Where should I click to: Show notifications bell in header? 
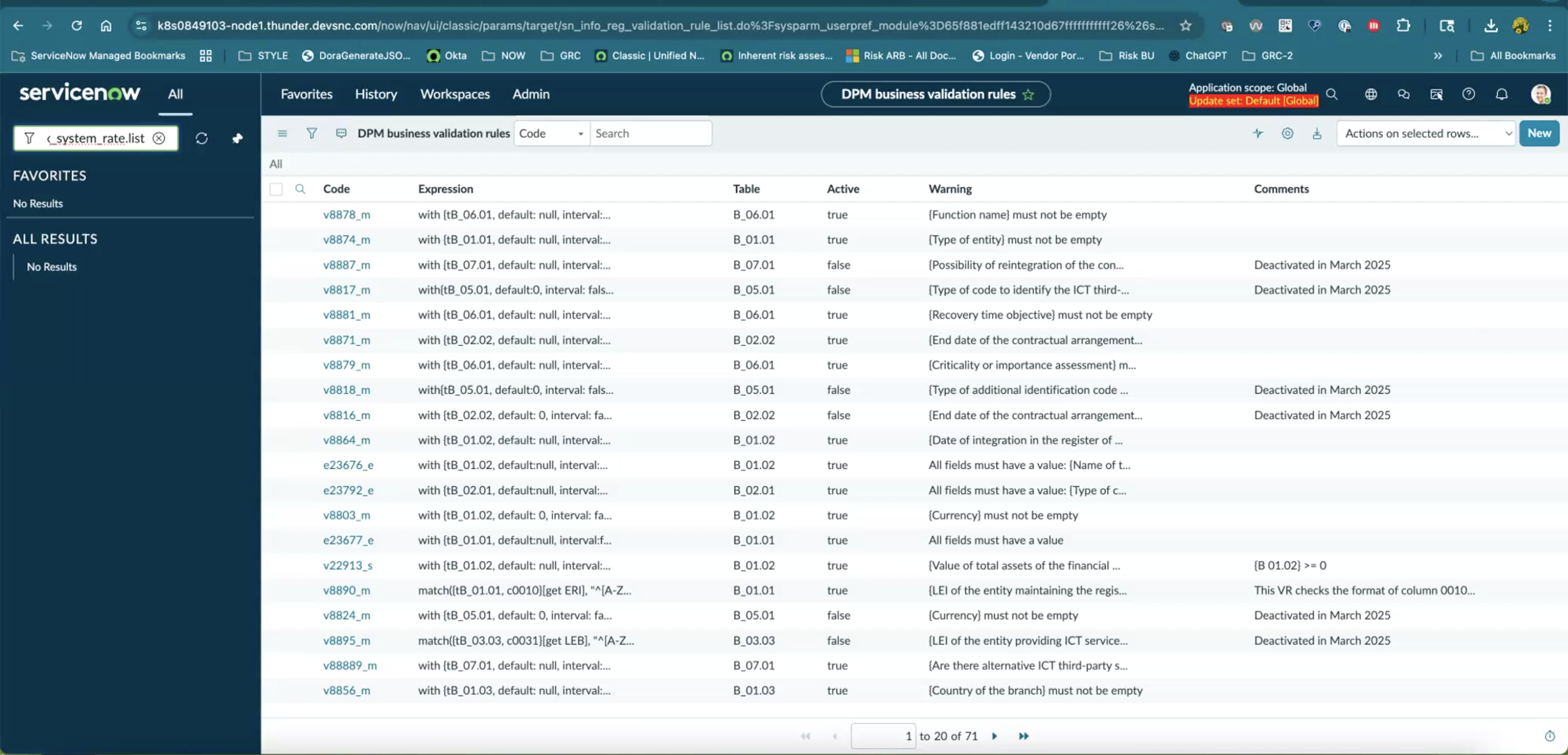tap(1502, 94)
